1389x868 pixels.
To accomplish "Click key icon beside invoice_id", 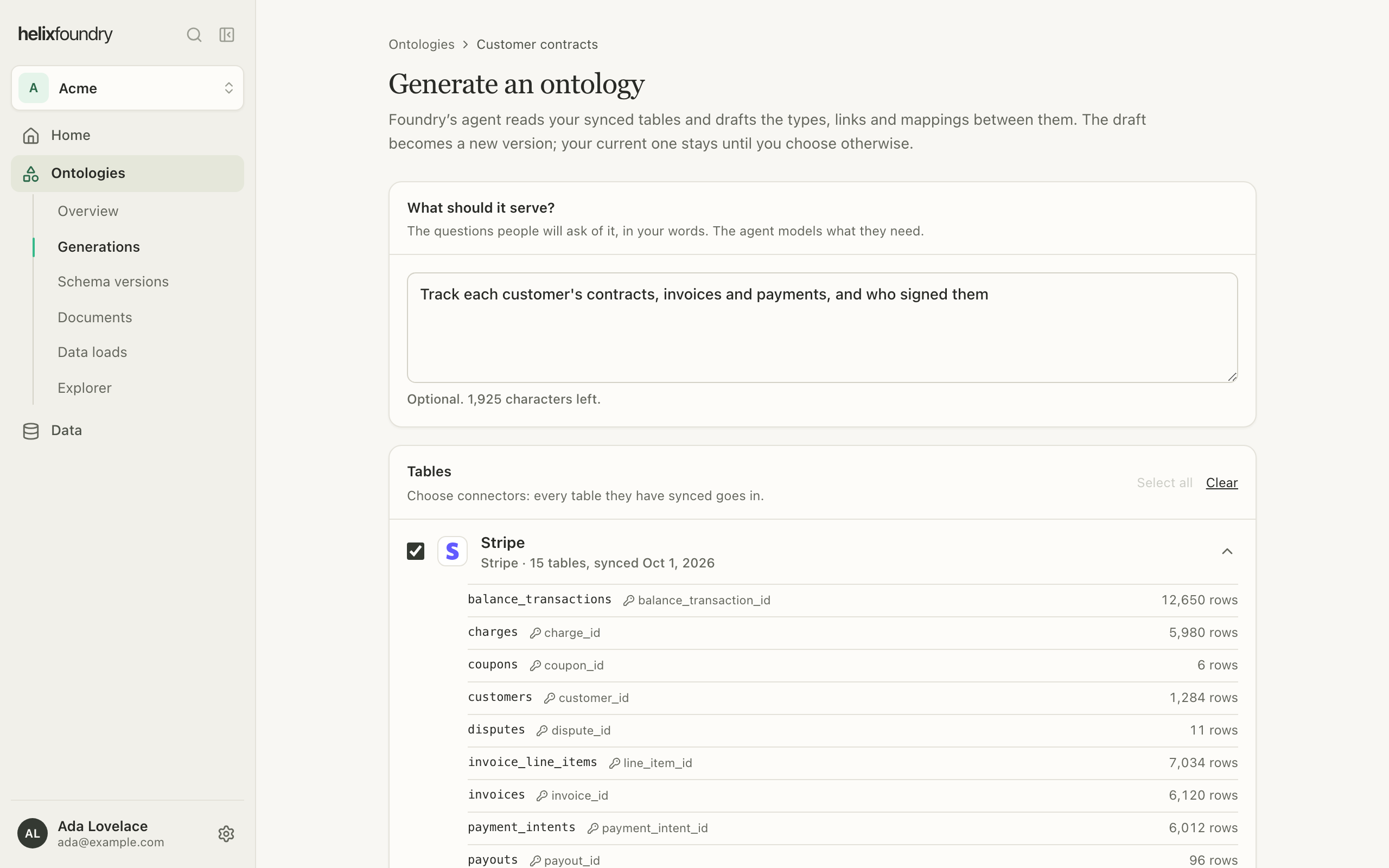I will [542, 796].
